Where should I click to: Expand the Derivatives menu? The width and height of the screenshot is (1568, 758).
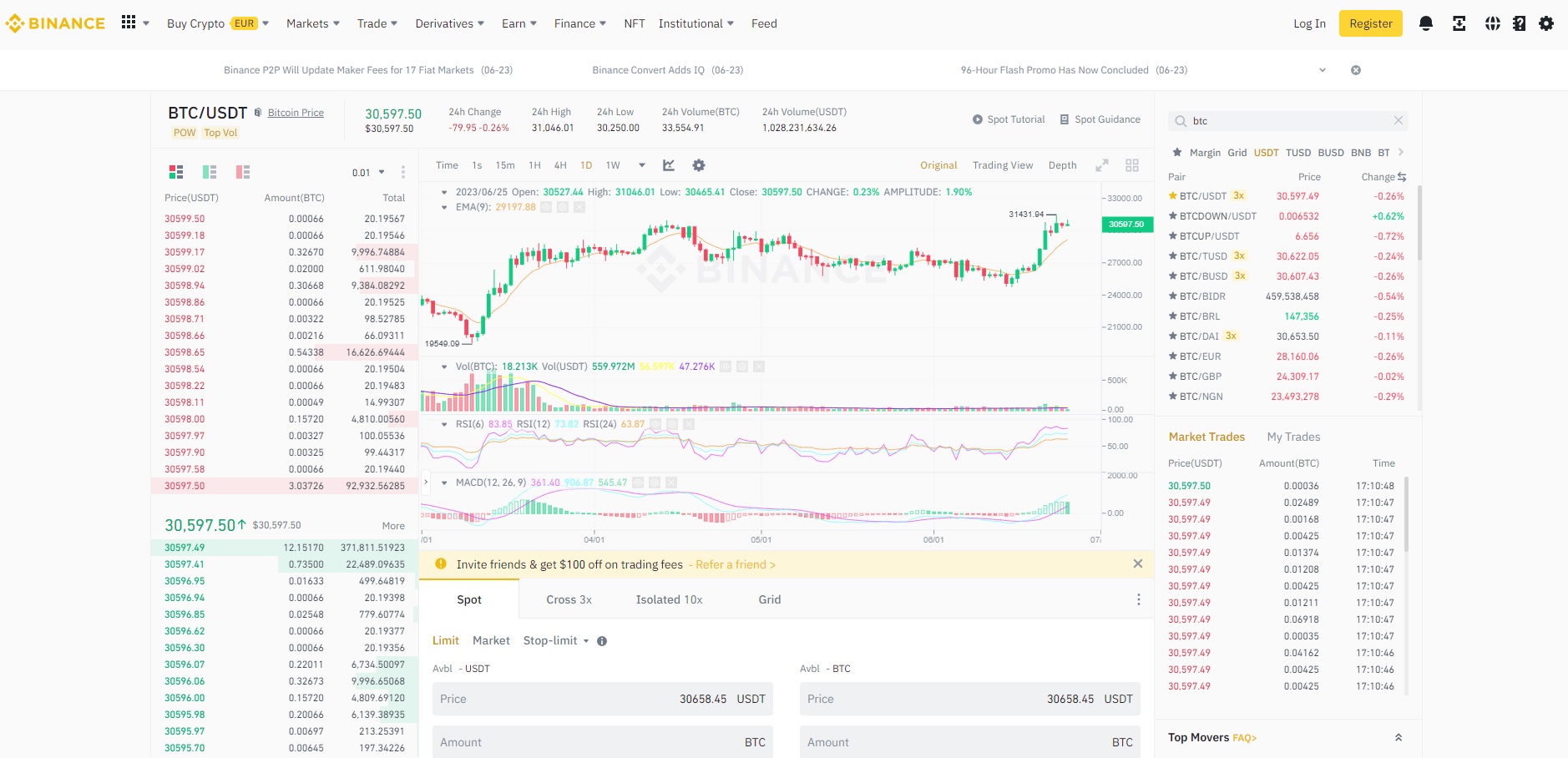click(x=449, y=23)
